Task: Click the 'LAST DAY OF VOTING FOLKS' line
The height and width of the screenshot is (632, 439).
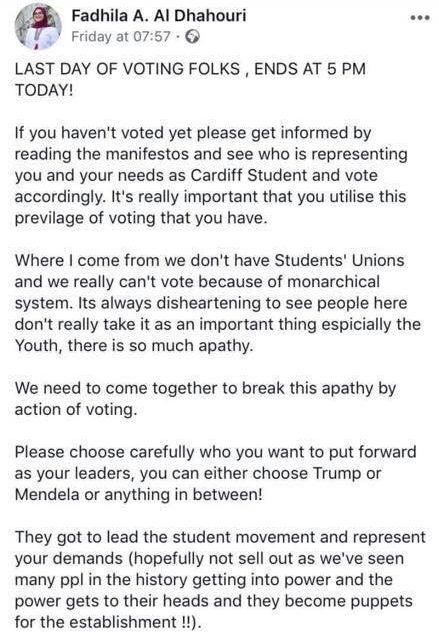Action: 190,69
